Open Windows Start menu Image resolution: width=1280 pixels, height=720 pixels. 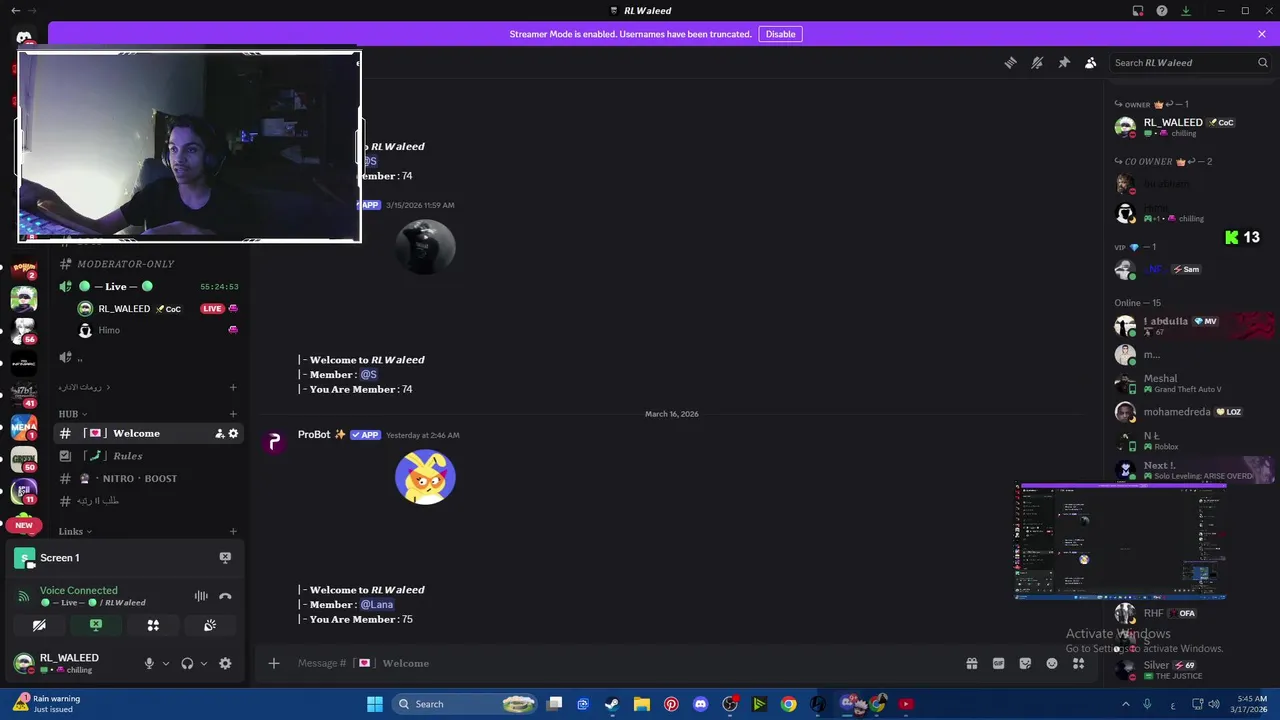375,704
